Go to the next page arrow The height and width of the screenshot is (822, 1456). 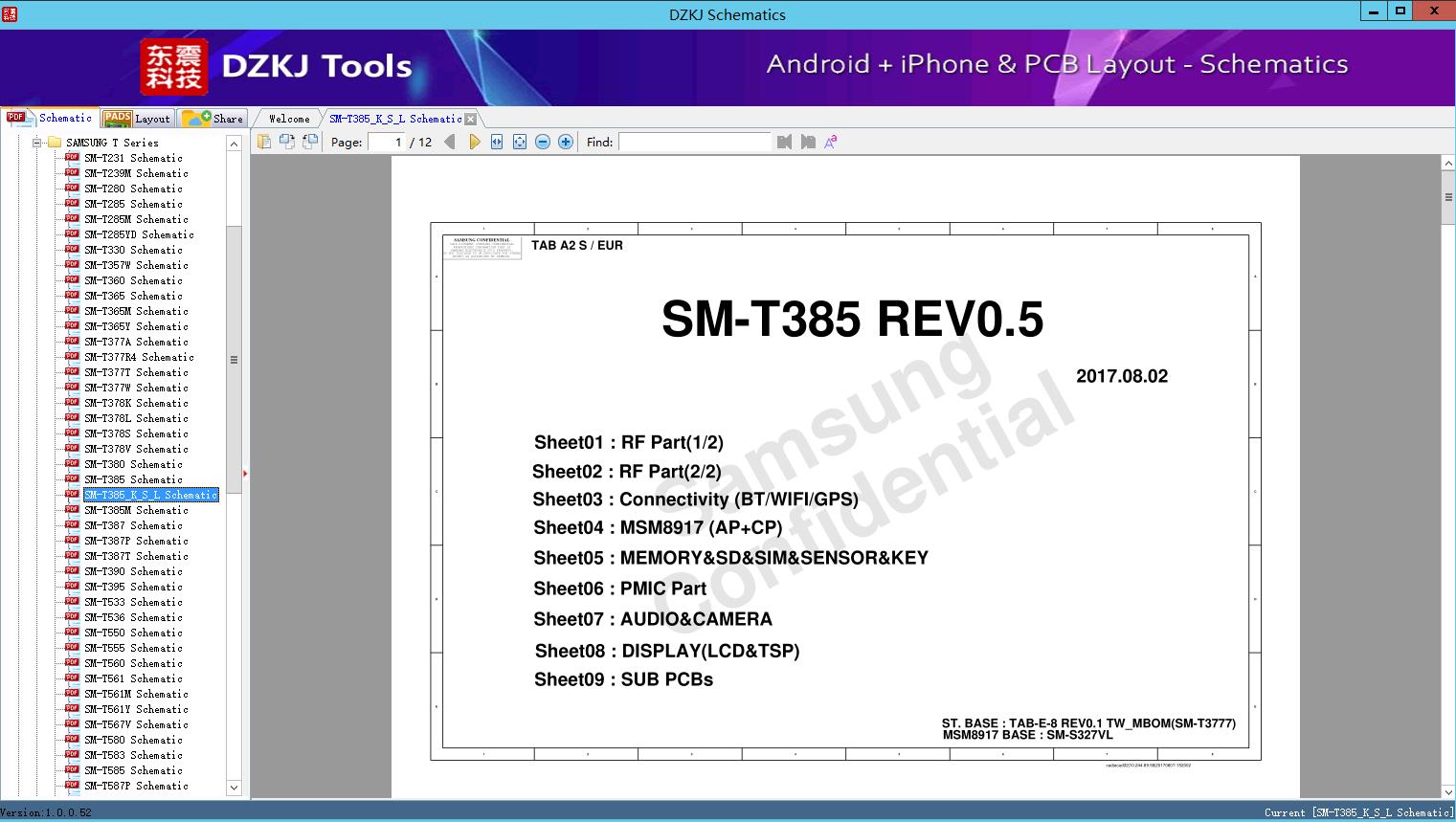[474, 142]
